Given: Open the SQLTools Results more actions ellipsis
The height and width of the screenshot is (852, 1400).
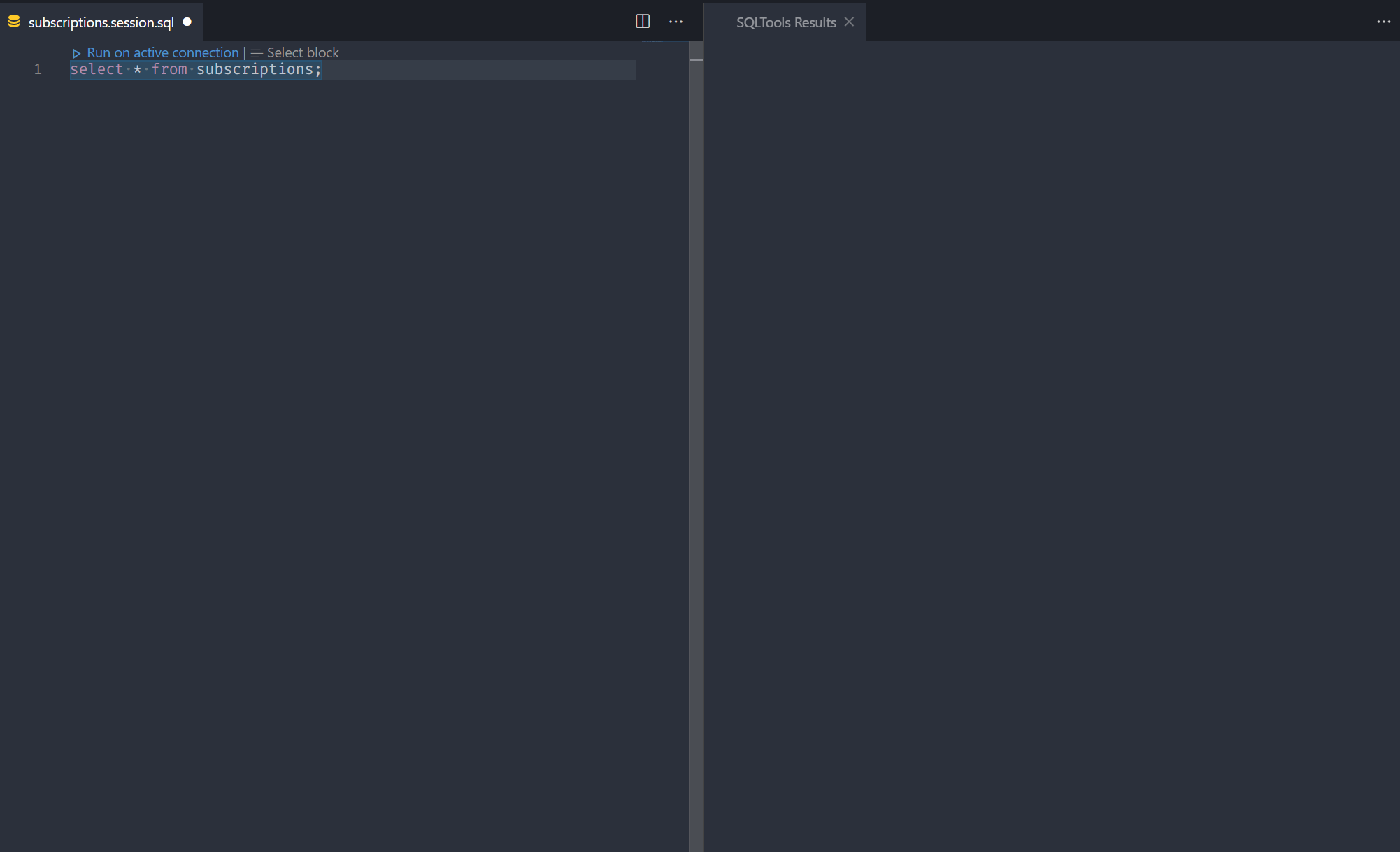Looking at the screenshot, I should click(x=1385, y=22).
